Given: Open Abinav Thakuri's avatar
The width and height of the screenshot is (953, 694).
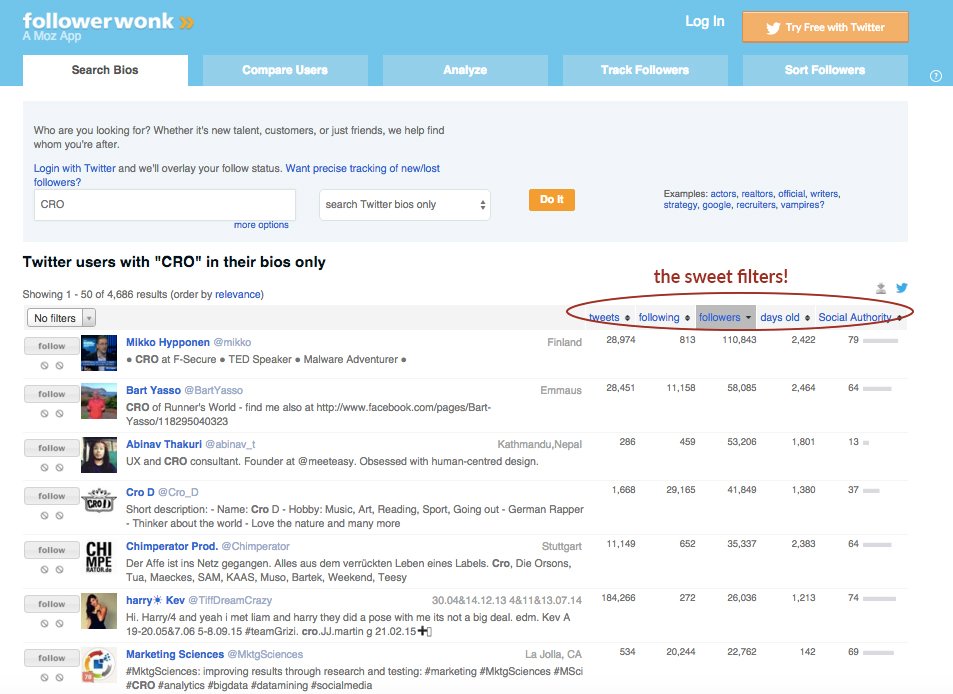Looking at the screenshot, I should 99,455.
